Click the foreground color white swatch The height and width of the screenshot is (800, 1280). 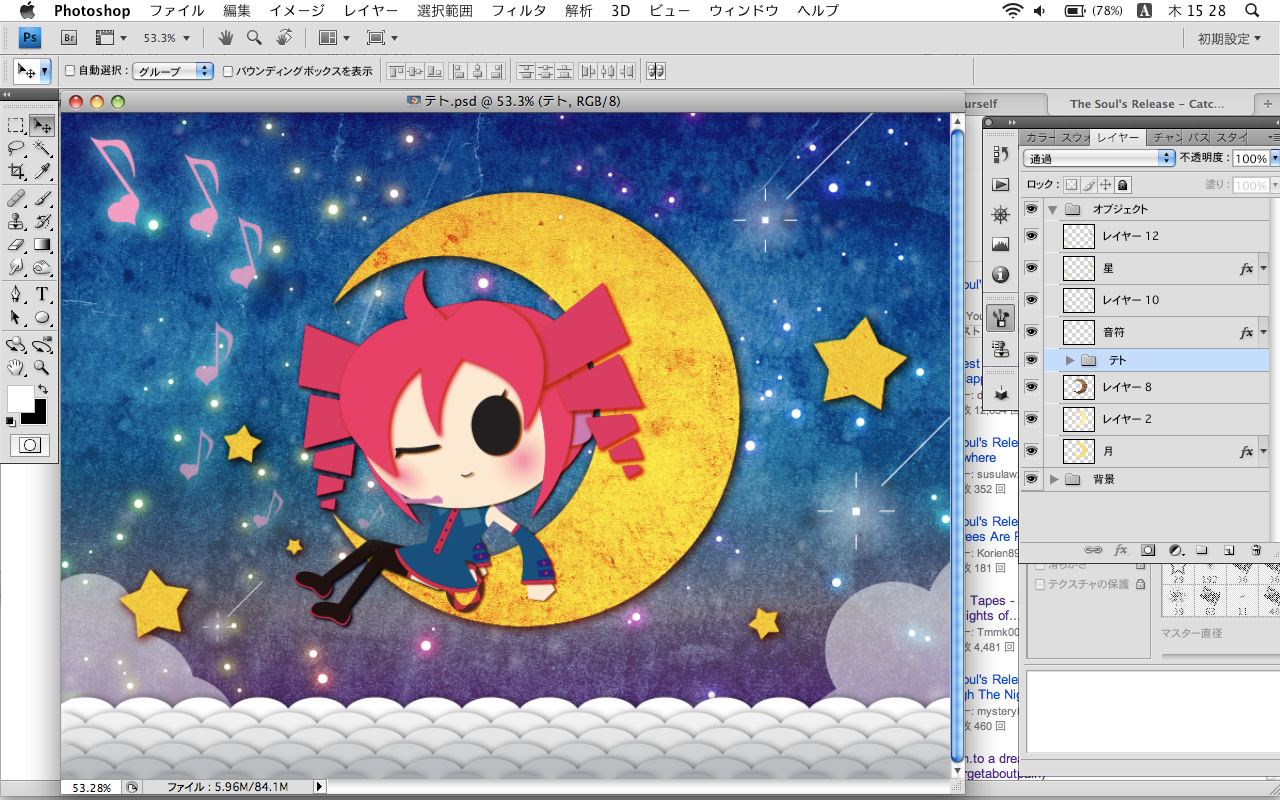[x=19, y=398]
